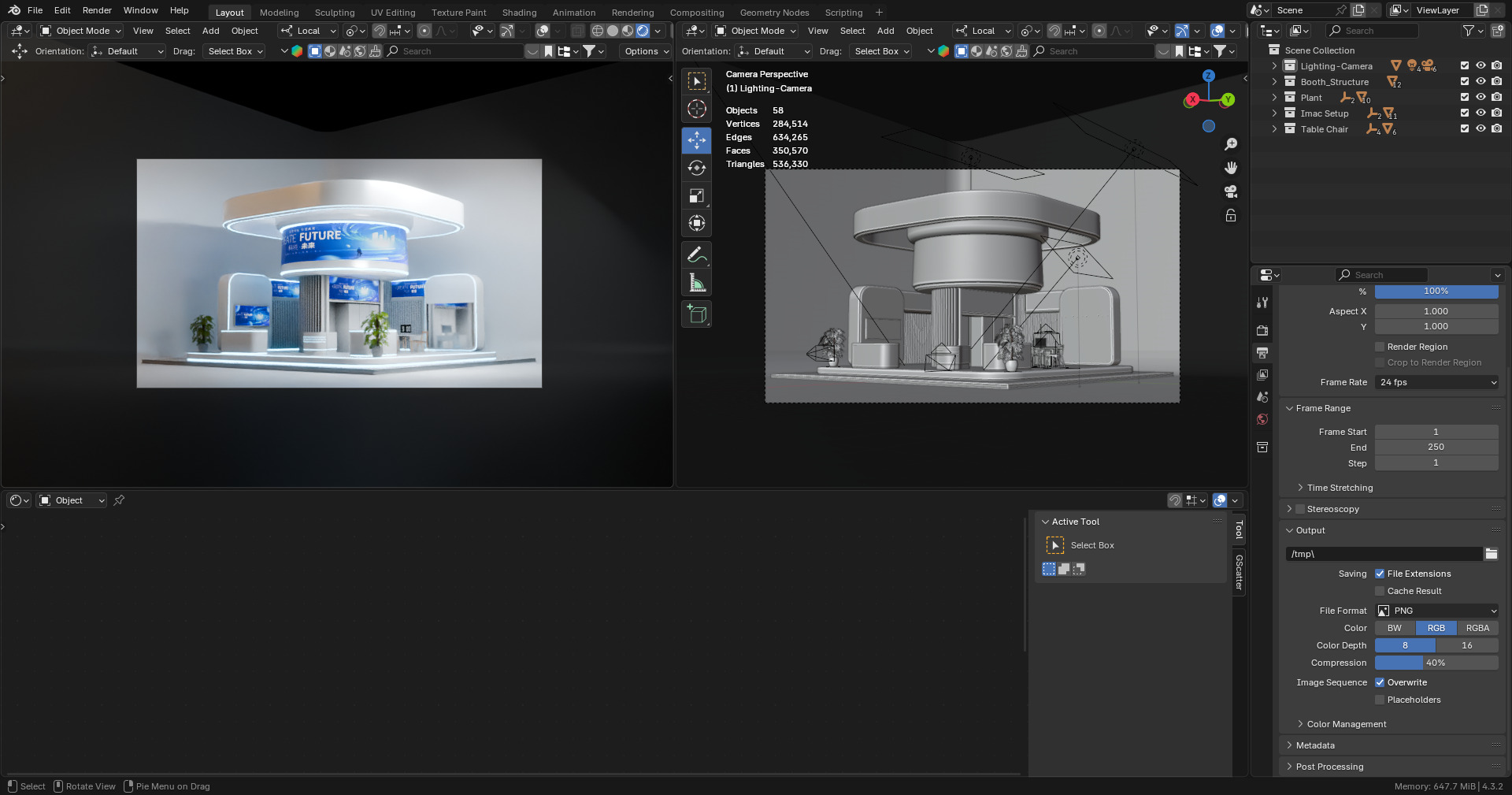Switch to the Geometry Nodes workspace tab
Image resolution: width=1512 pixels, height=795 pixels.
pyautogui.click(x=774, y=13)
